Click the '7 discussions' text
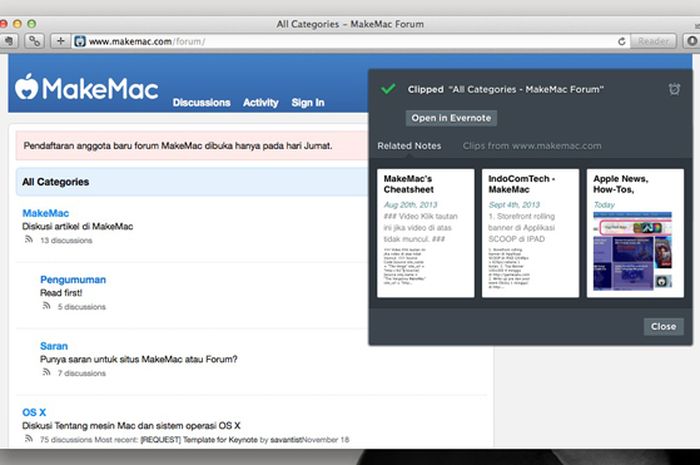The image size is (700, 465). pyautogui.click(x=82, y=373)
